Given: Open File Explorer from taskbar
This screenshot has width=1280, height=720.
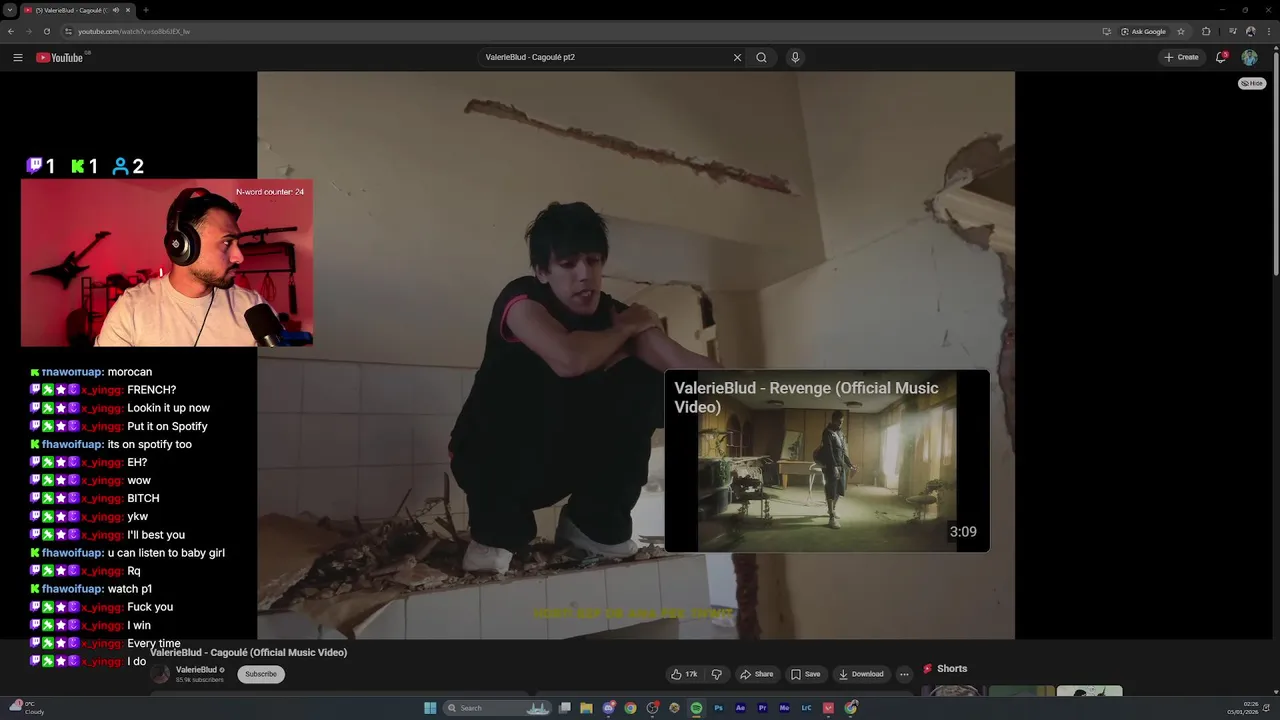Looking at the screenshot, I should pyautogui.click(x=586, y=708).
